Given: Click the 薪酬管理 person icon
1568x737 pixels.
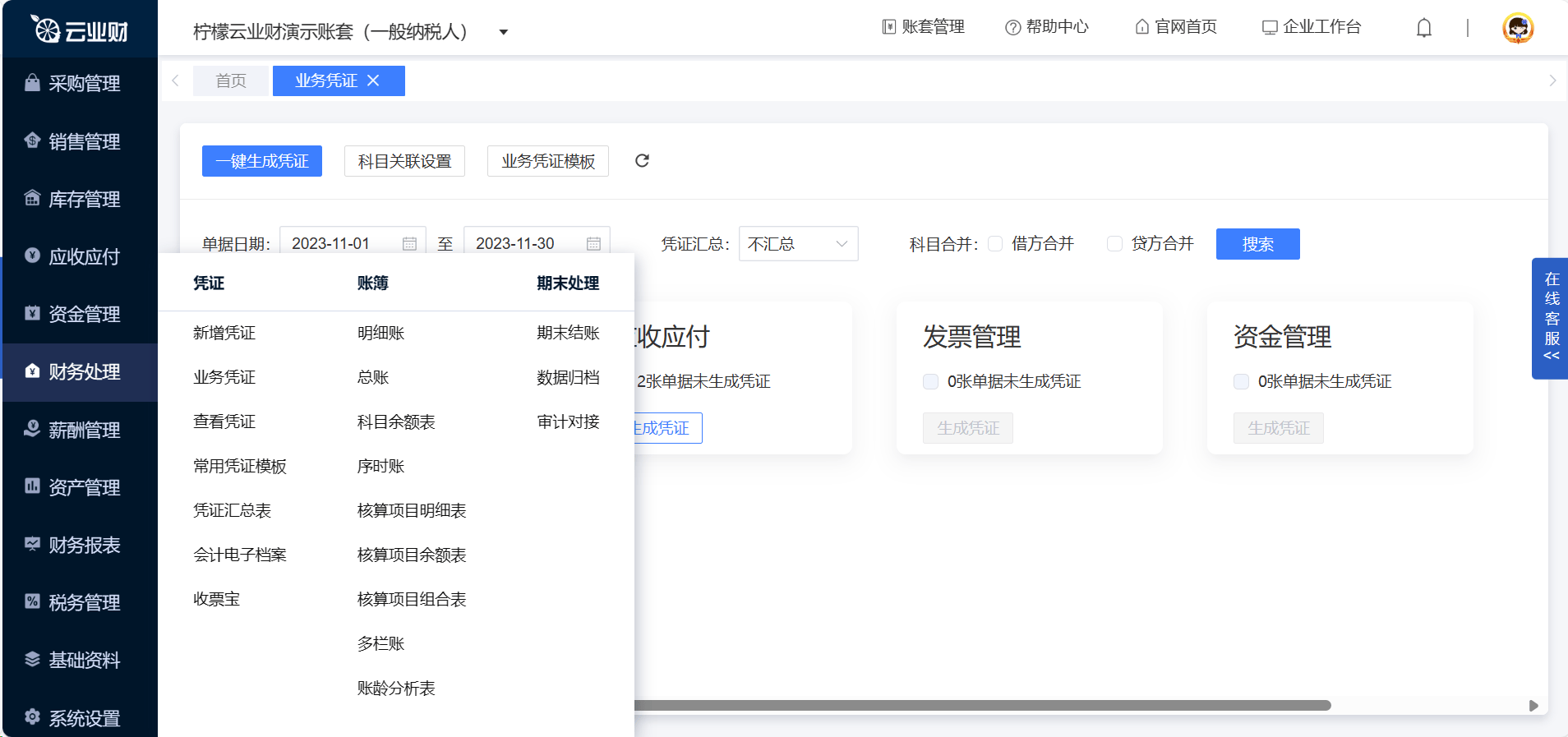Looking at the screenshot, I should (x=32, y=429).
